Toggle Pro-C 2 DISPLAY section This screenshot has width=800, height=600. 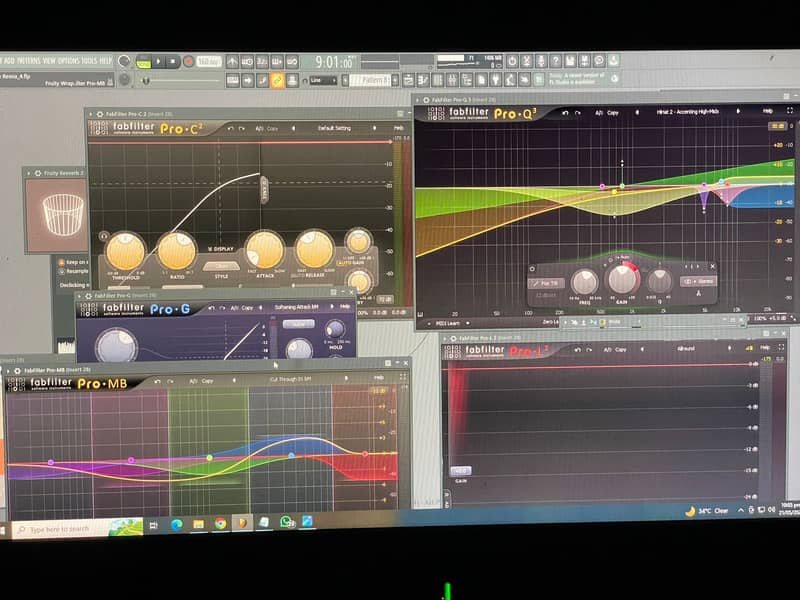(x=221, y=249)
